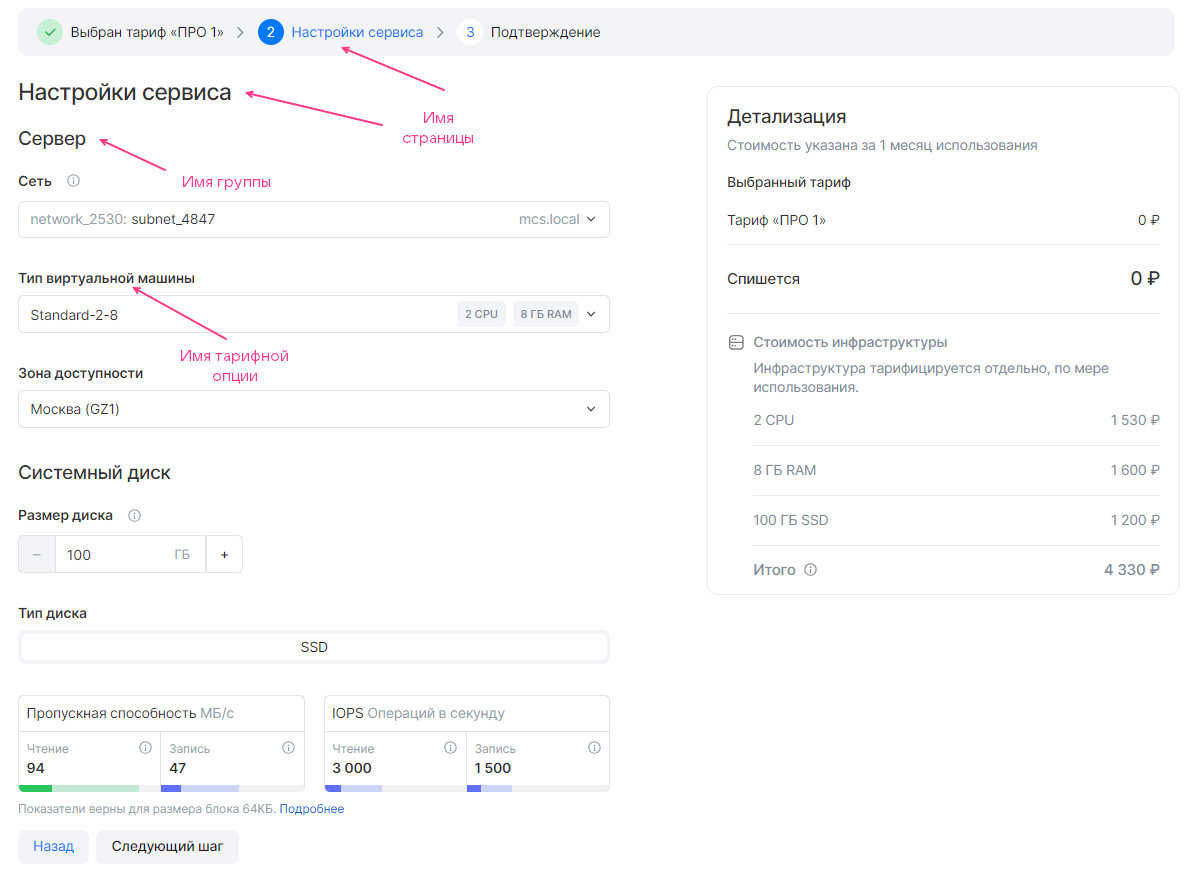The width and height of the screenshot is (1191, 873).
Task: Open the Москва (GZ1) availability zone dropdown
Action: (x=314, y=410)
